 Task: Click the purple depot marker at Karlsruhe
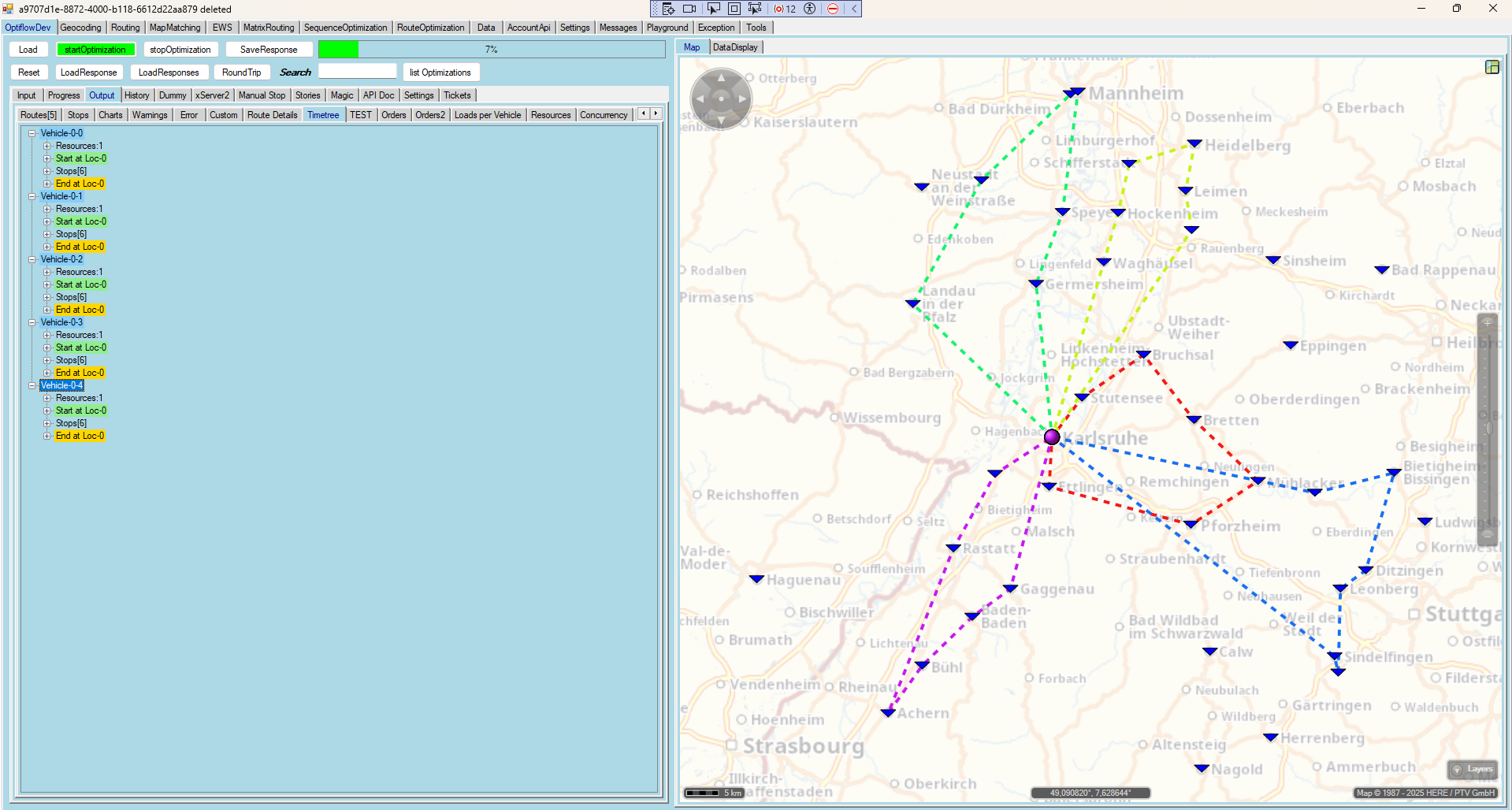(x=1052, y=437)
